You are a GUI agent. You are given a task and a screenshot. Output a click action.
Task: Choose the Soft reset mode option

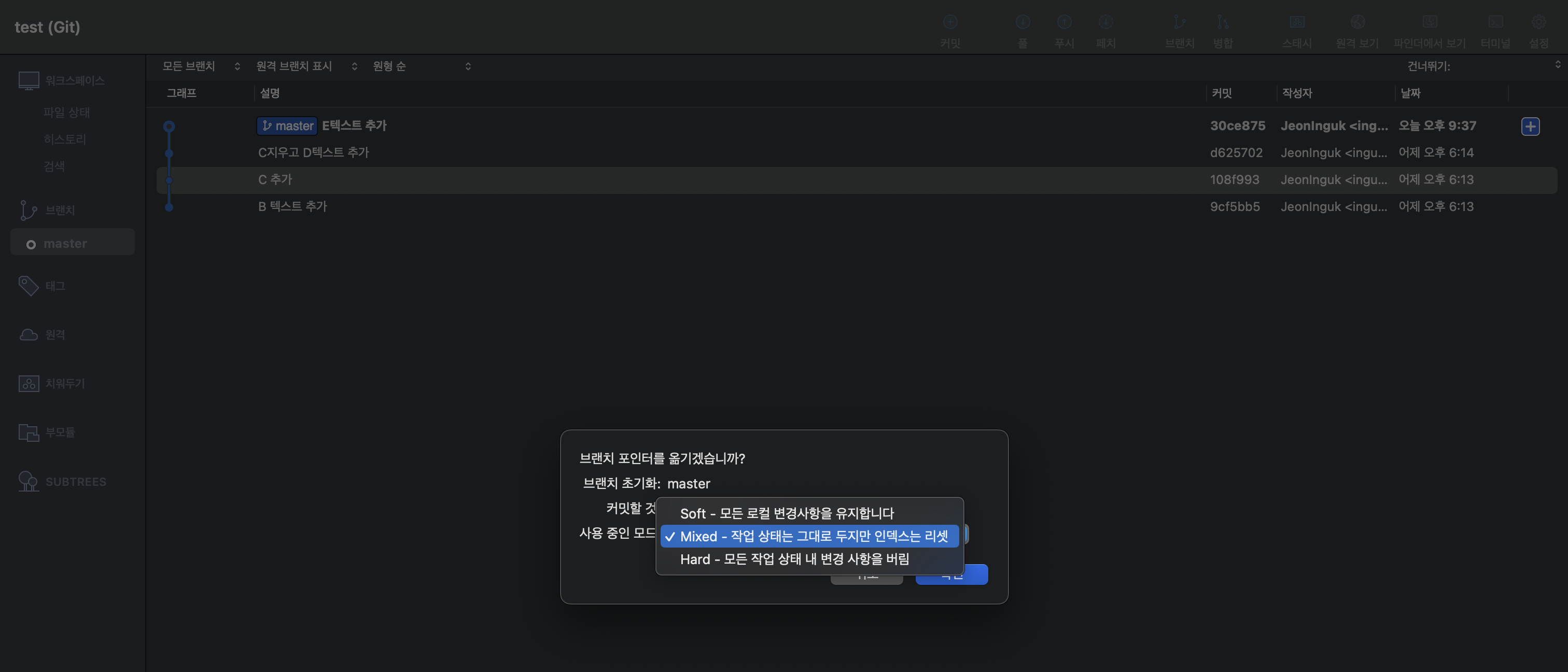tap(787, 513)
